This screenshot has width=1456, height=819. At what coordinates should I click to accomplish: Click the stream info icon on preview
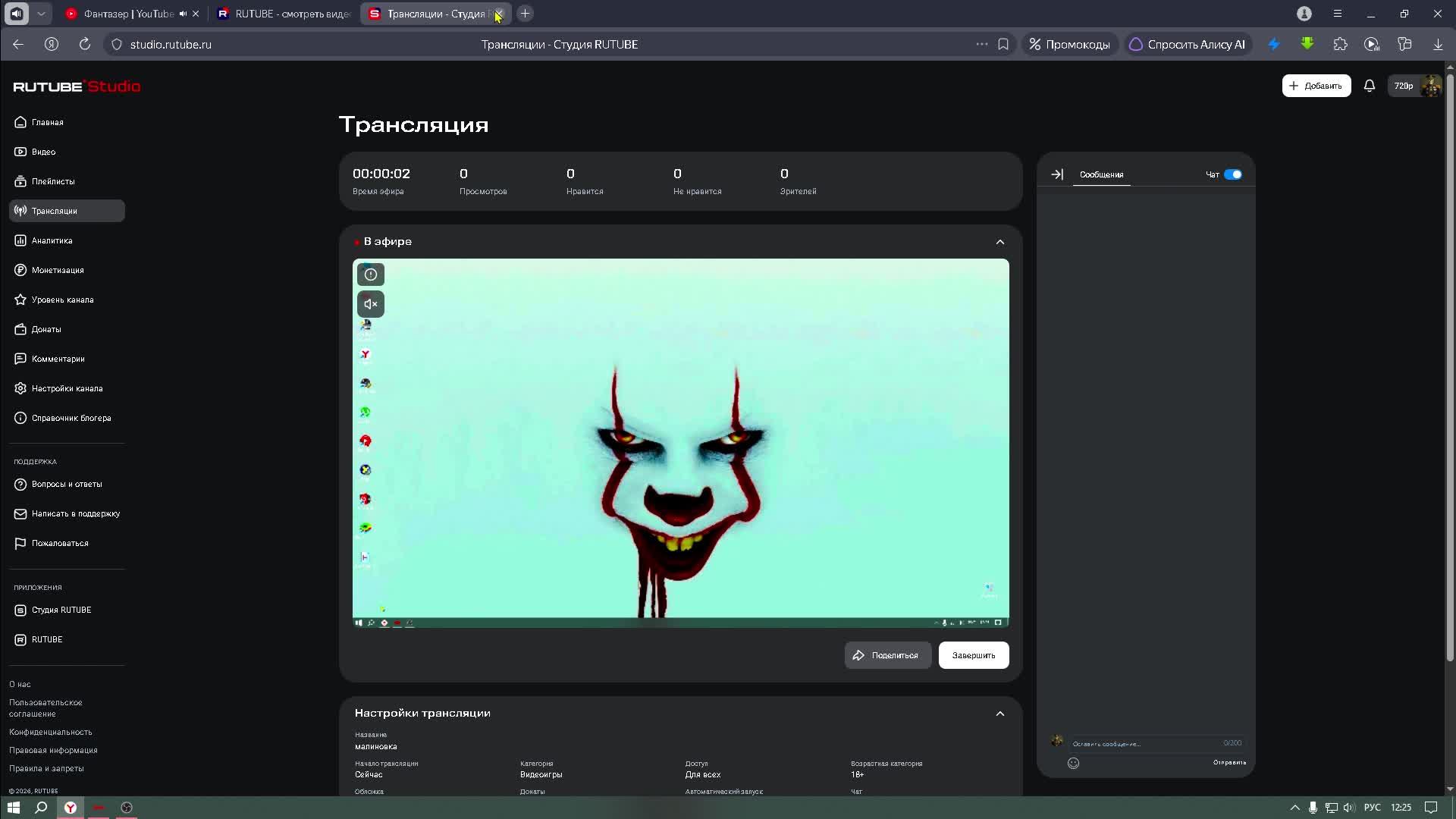[x=371, y=275]
